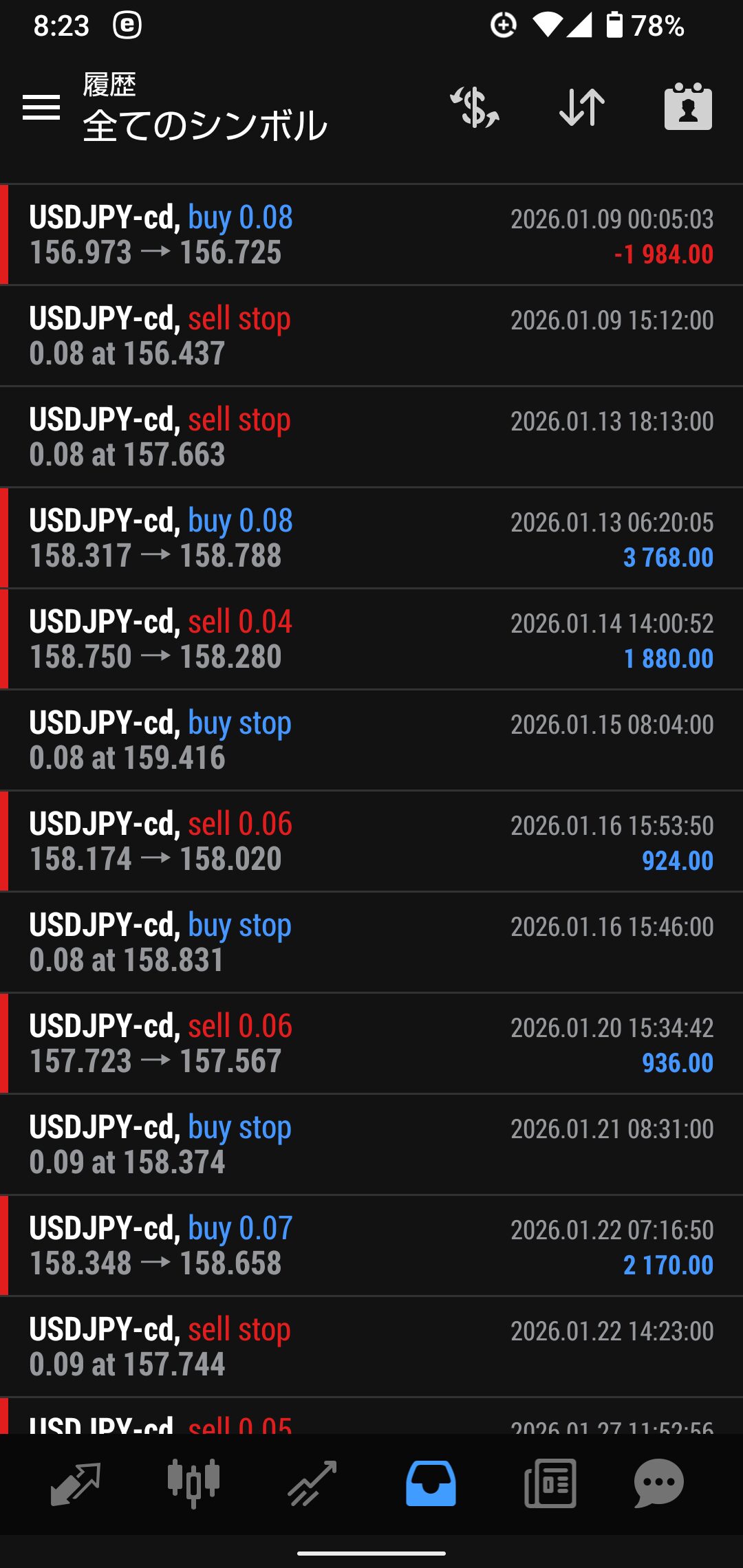This screenshot has height=1568, width=743.
Task: Switch to the Quotes tab
Action: tap(76, 1484)
